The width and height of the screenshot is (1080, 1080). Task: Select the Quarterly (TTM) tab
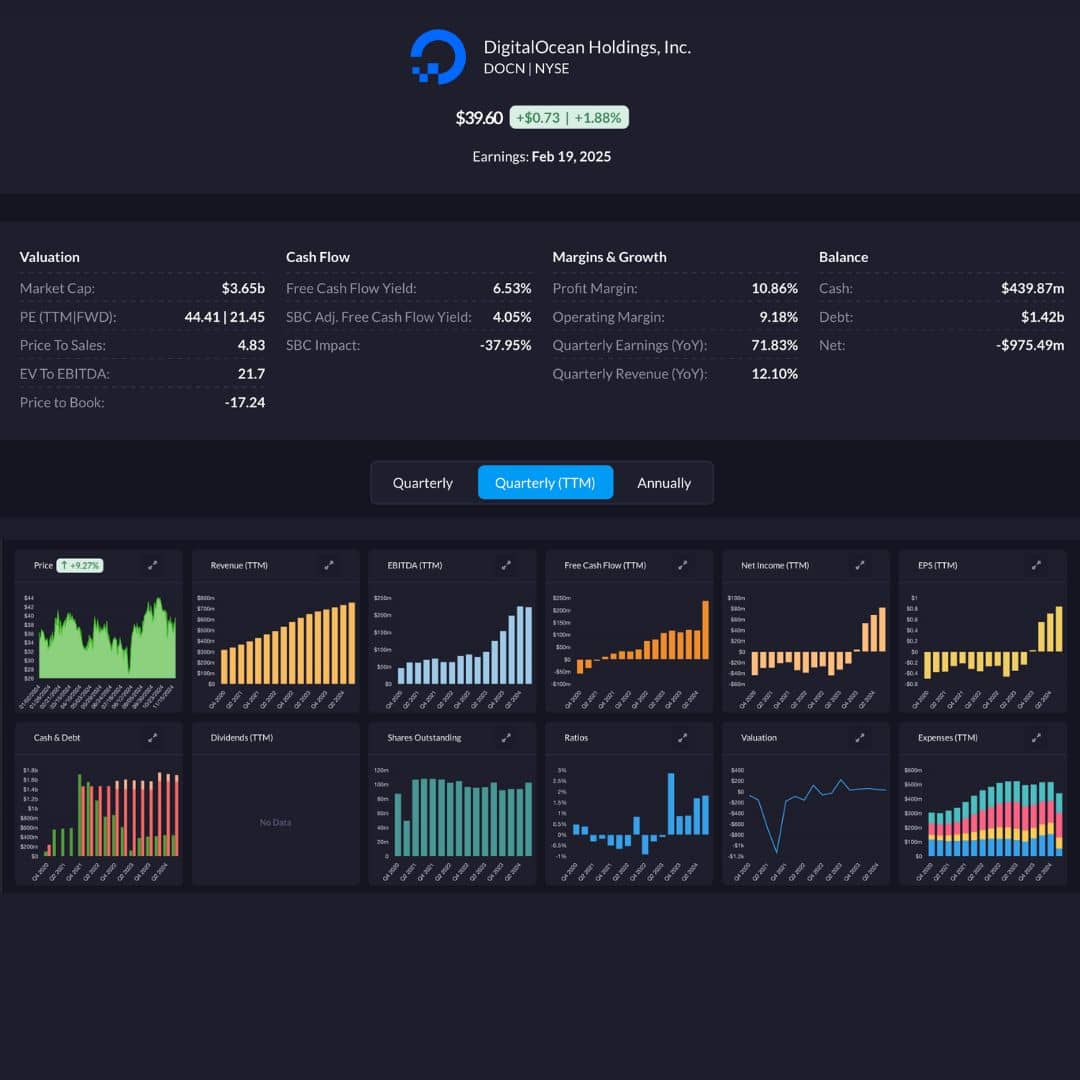point(545,483)
